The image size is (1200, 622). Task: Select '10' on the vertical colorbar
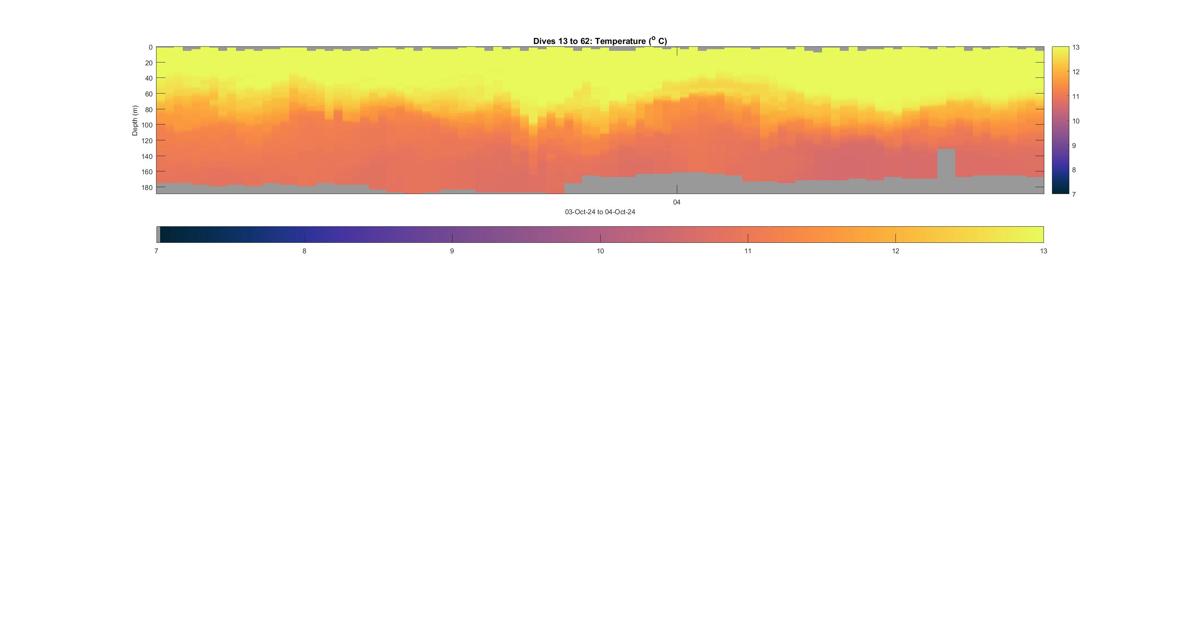click(1076, 120)
